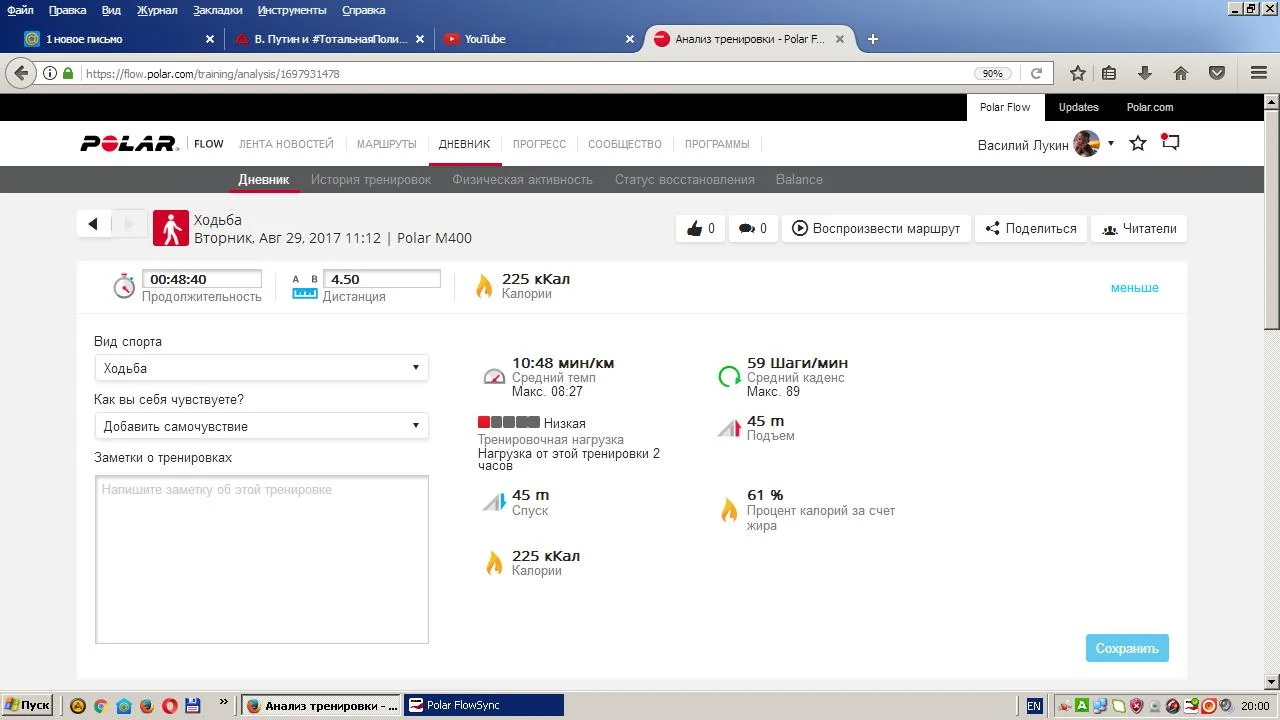Click the Сохранить button
Image resolution: width=1280 pixels, height=720 pixels.
click(1127, 648)
